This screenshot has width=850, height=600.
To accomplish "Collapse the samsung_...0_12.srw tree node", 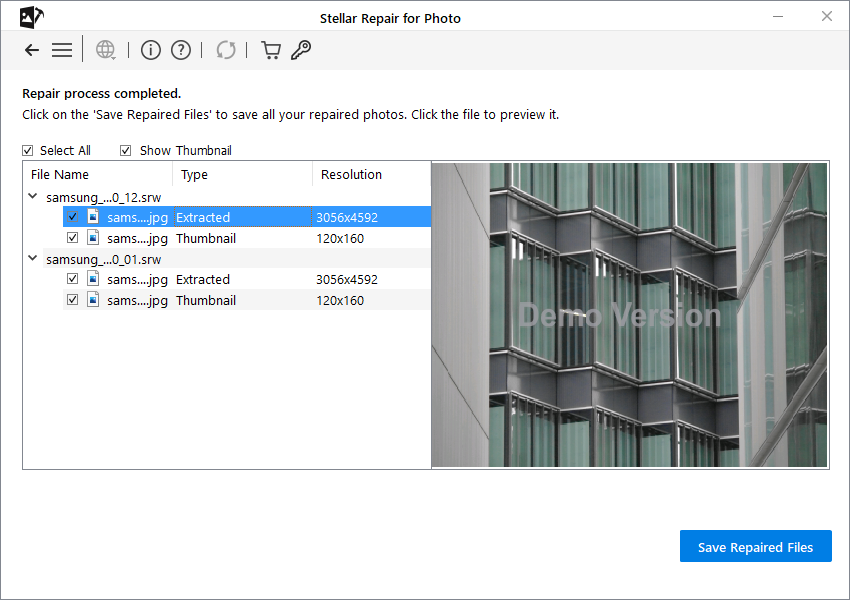I will coord(33,197).
